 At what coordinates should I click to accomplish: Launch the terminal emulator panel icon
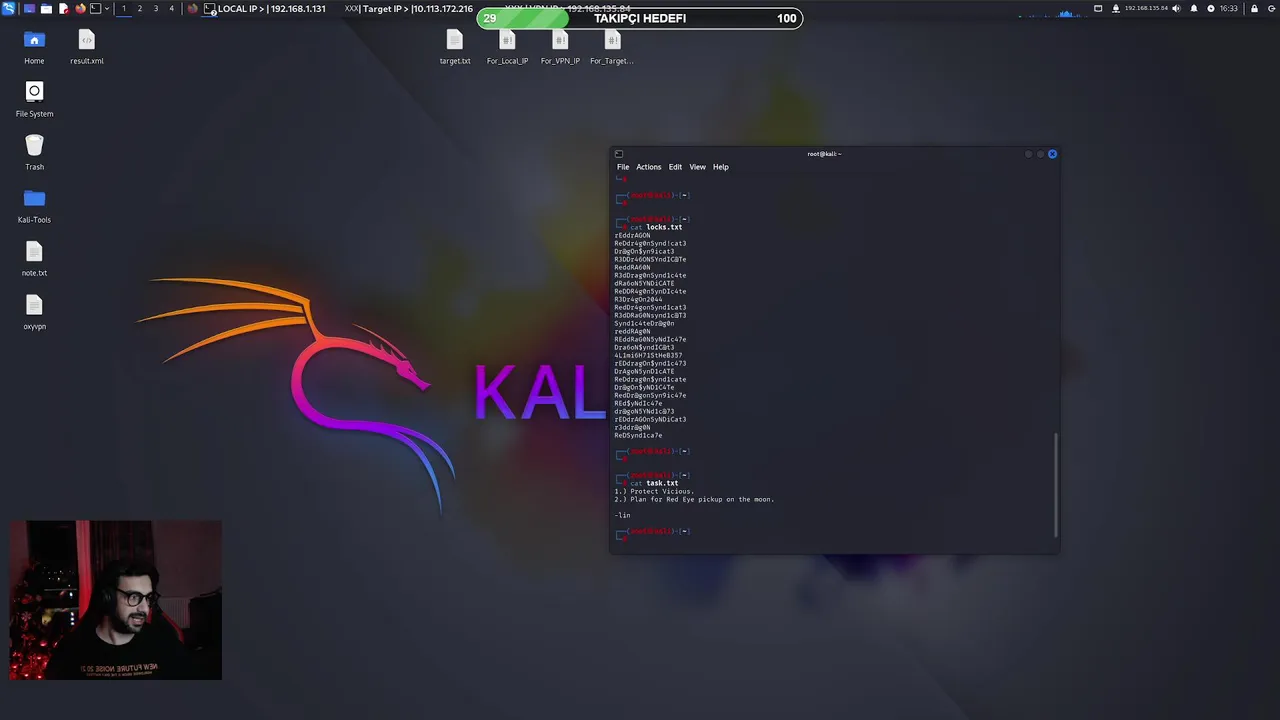click(x=96, y=8)
